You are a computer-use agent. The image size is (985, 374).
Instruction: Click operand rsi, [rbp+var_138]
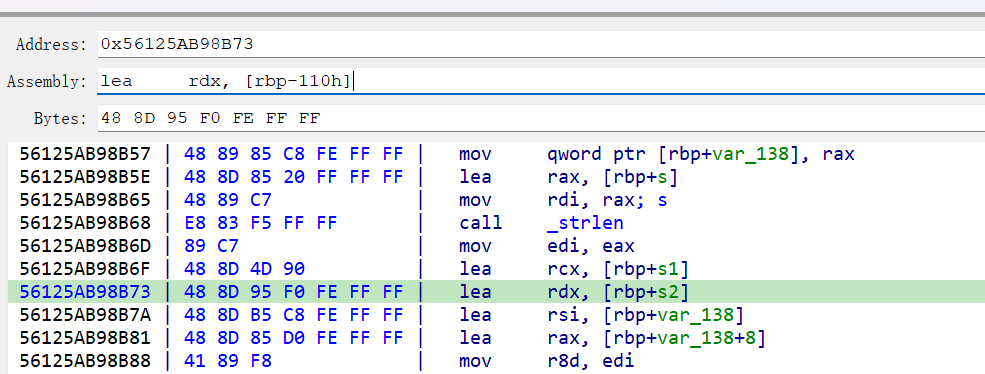[x=646, y=316]
